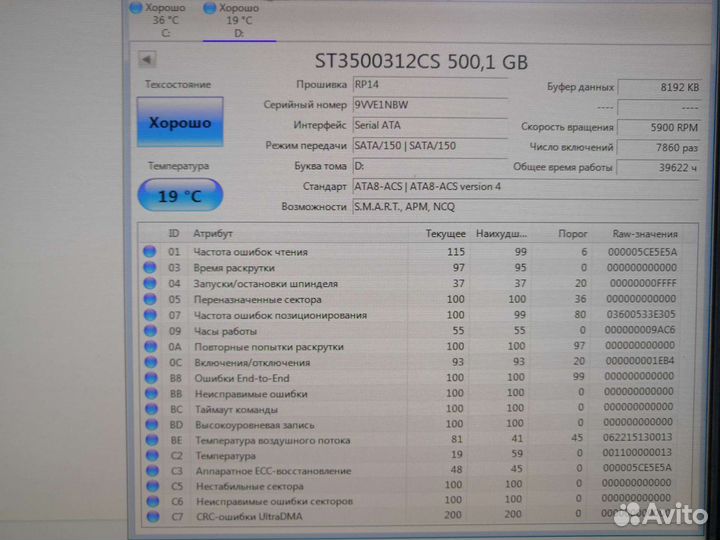
Task: Select the Нестабильные сектора attribute name
Action: (x=250, y=486)
